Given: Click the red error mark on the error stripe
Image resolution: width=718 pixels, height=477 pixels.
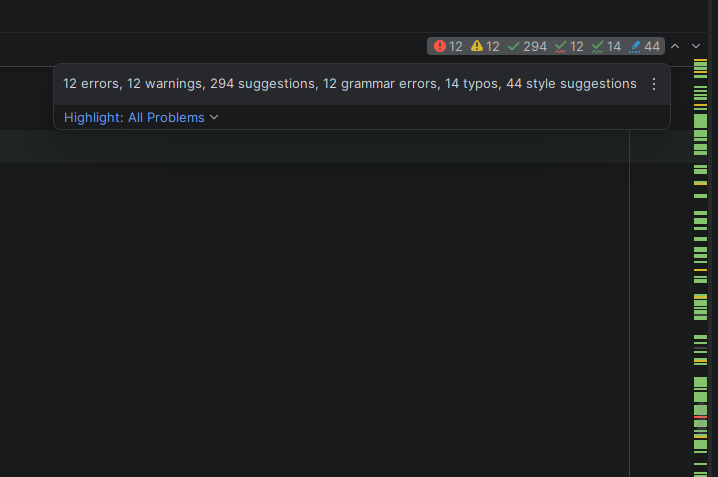Looking at the screenshot, I should (x=700, y=417).
